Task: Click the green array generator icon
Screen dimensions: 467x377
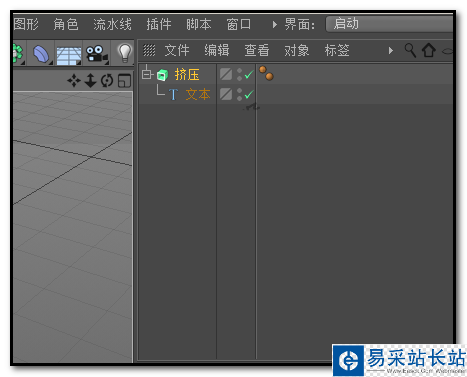Action: (19, 53)
